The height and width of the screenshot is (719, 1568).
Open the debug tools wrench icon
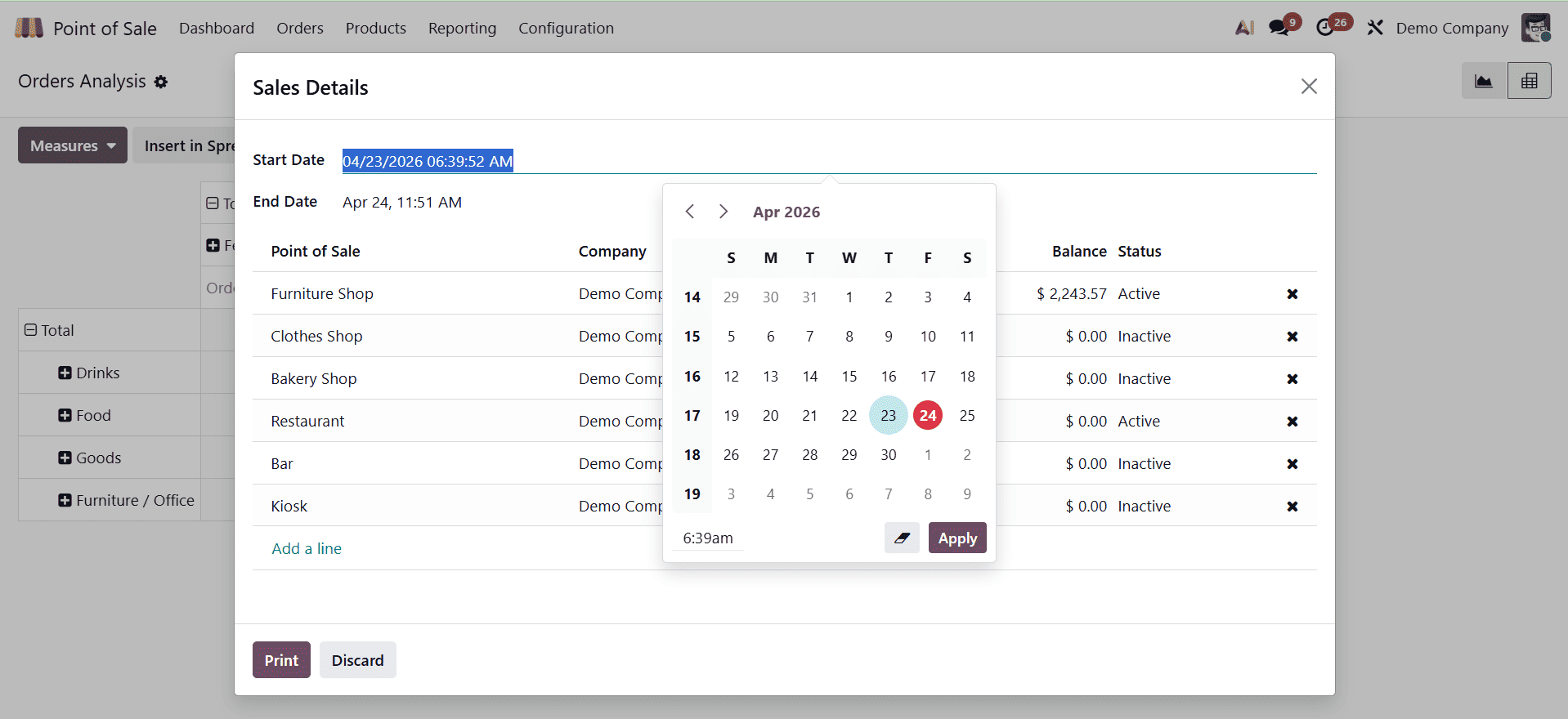pos(1375,28)
